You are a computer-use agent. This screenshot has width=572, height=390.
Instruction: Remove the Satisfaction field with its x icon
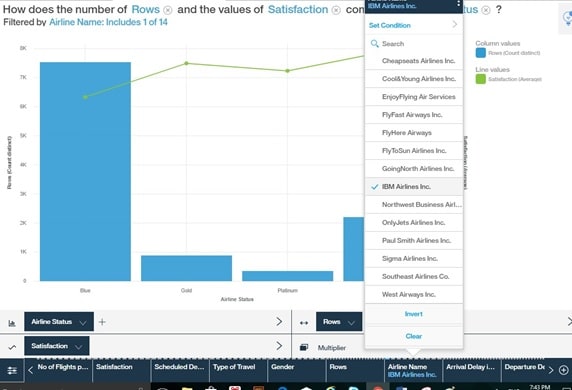tap(336, 10)
